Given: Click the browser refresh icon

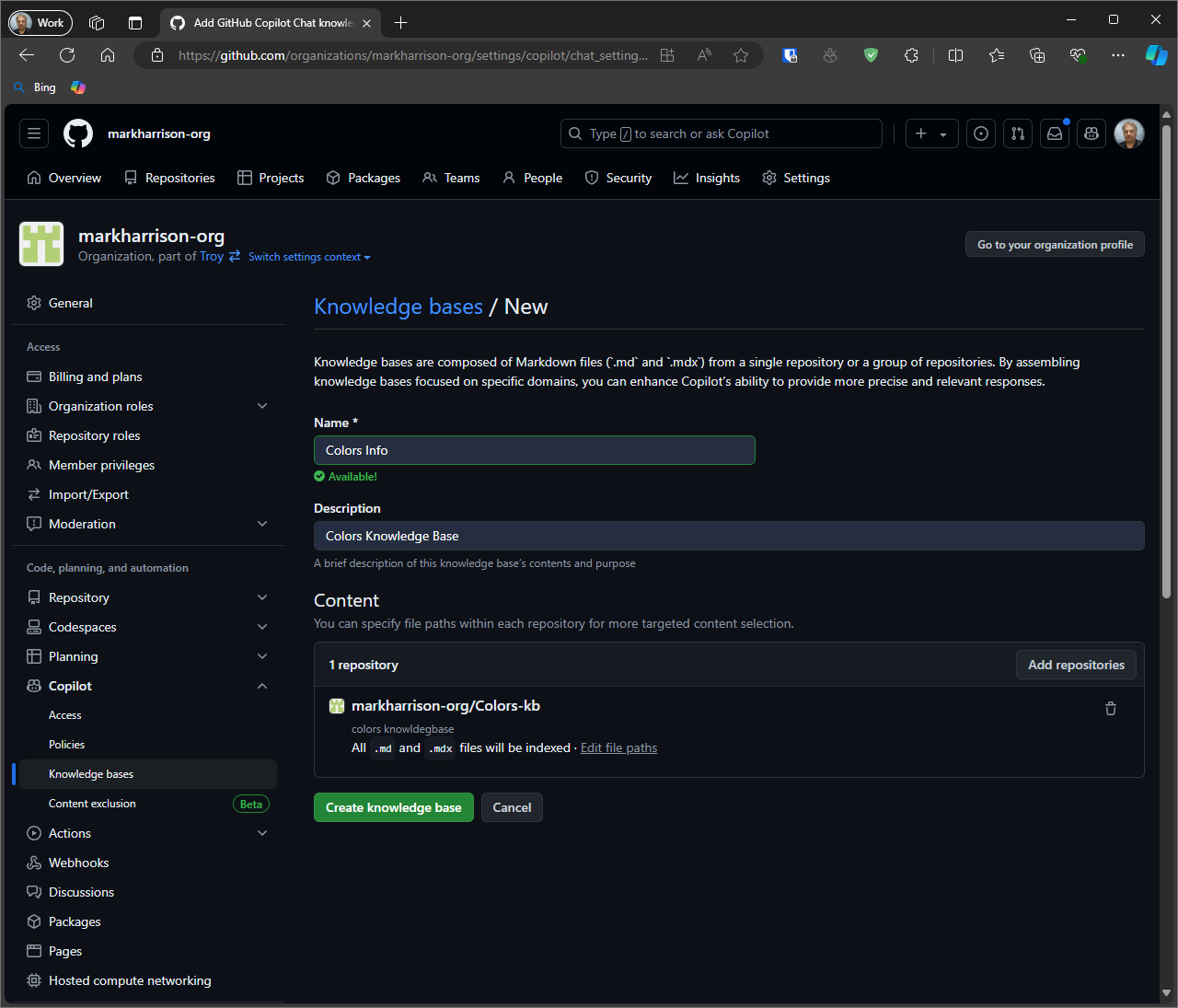Looking at the screenshot, I should [67, 55].
